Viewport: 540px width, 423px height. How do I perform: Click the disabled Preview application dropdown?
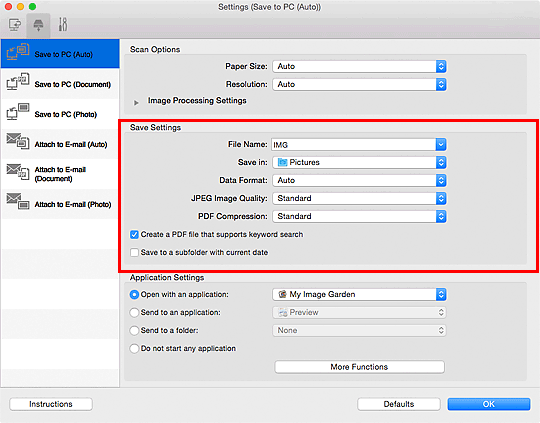359,312
